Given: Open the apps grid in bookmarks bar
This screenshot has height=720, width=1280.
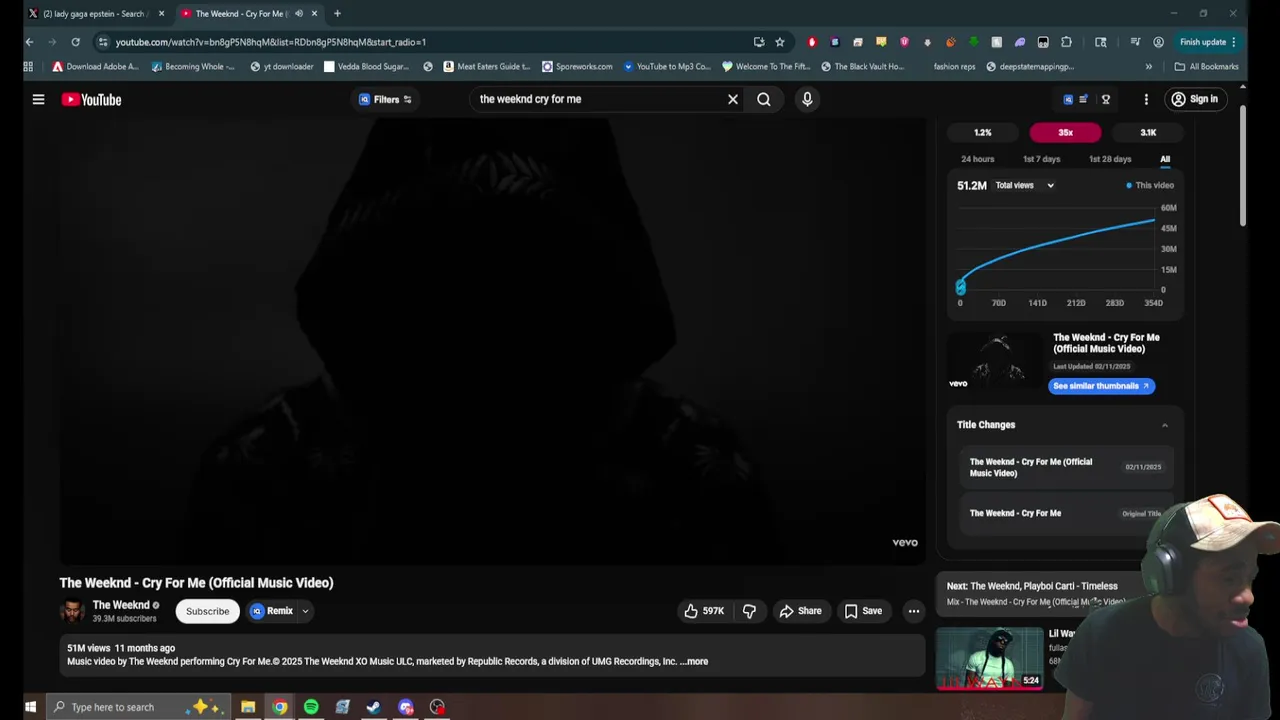Looking at the screenshot, I should 28,67.
